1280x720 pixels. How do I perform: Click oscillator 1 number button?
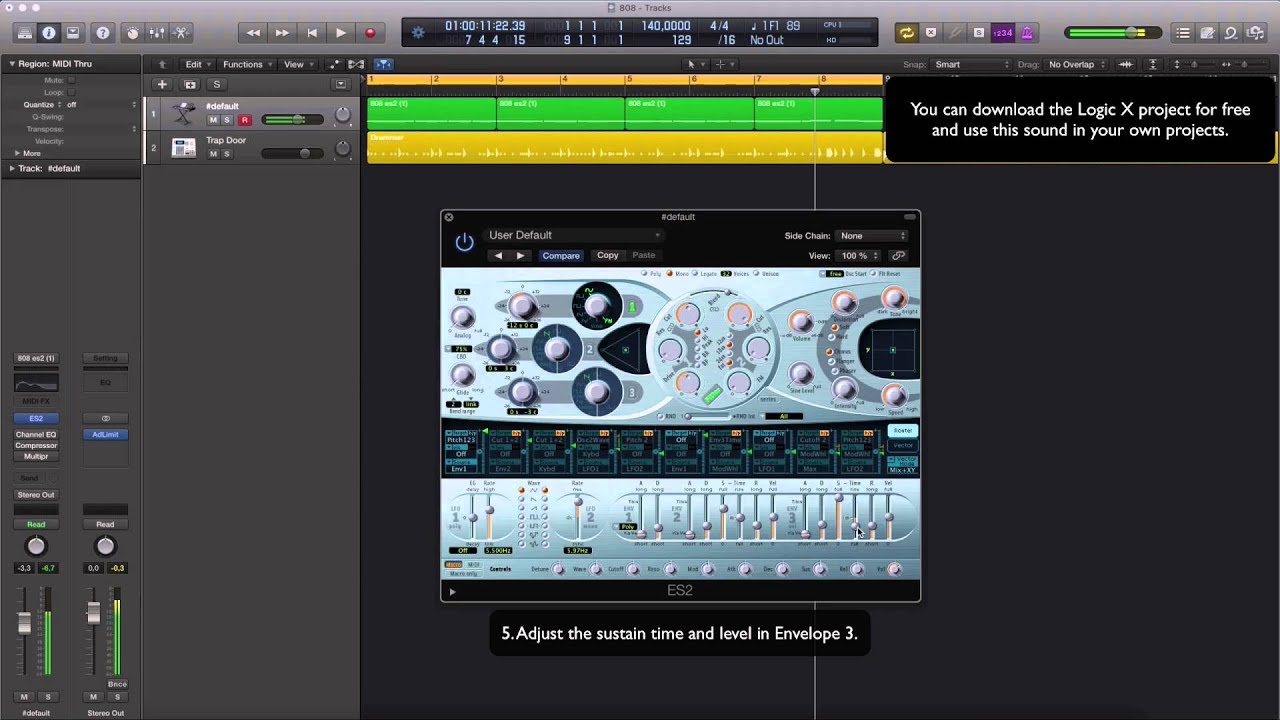(631, 307)
